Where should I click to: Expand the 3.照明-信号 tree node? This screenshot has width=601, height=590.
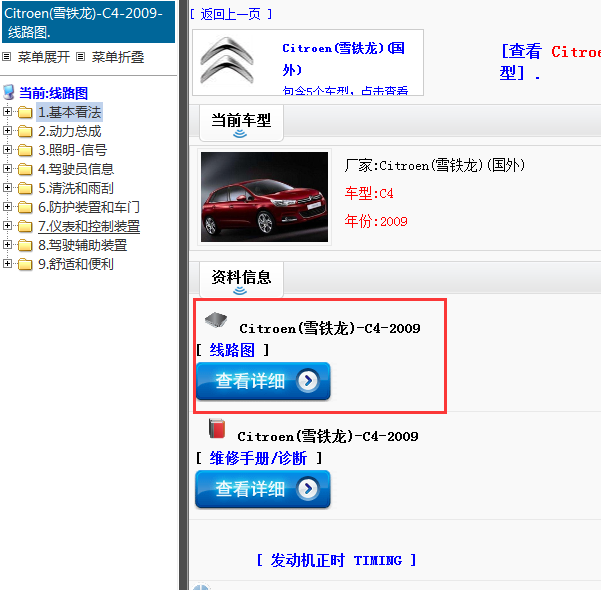pos(7,150)
